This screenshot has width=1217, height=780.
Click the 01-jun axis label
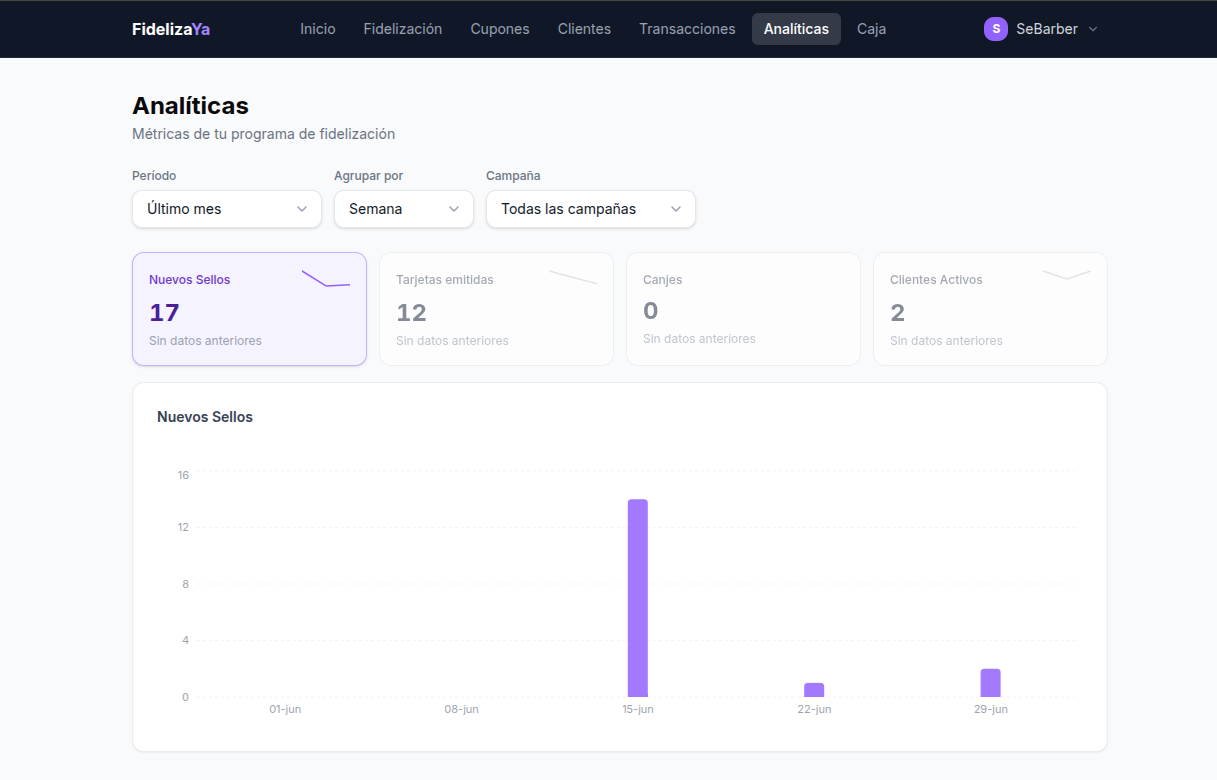tap(285, 709)
